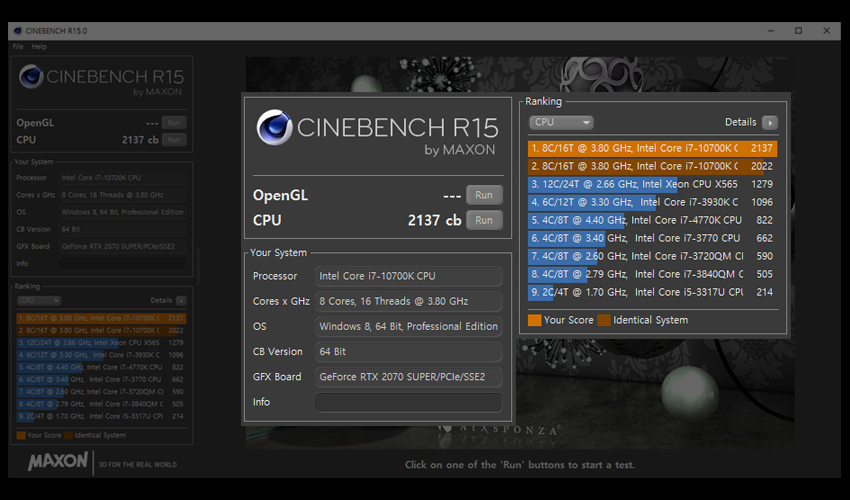Click the Info input field in left sidebar

pyautogui.click(x=123, y=264)
